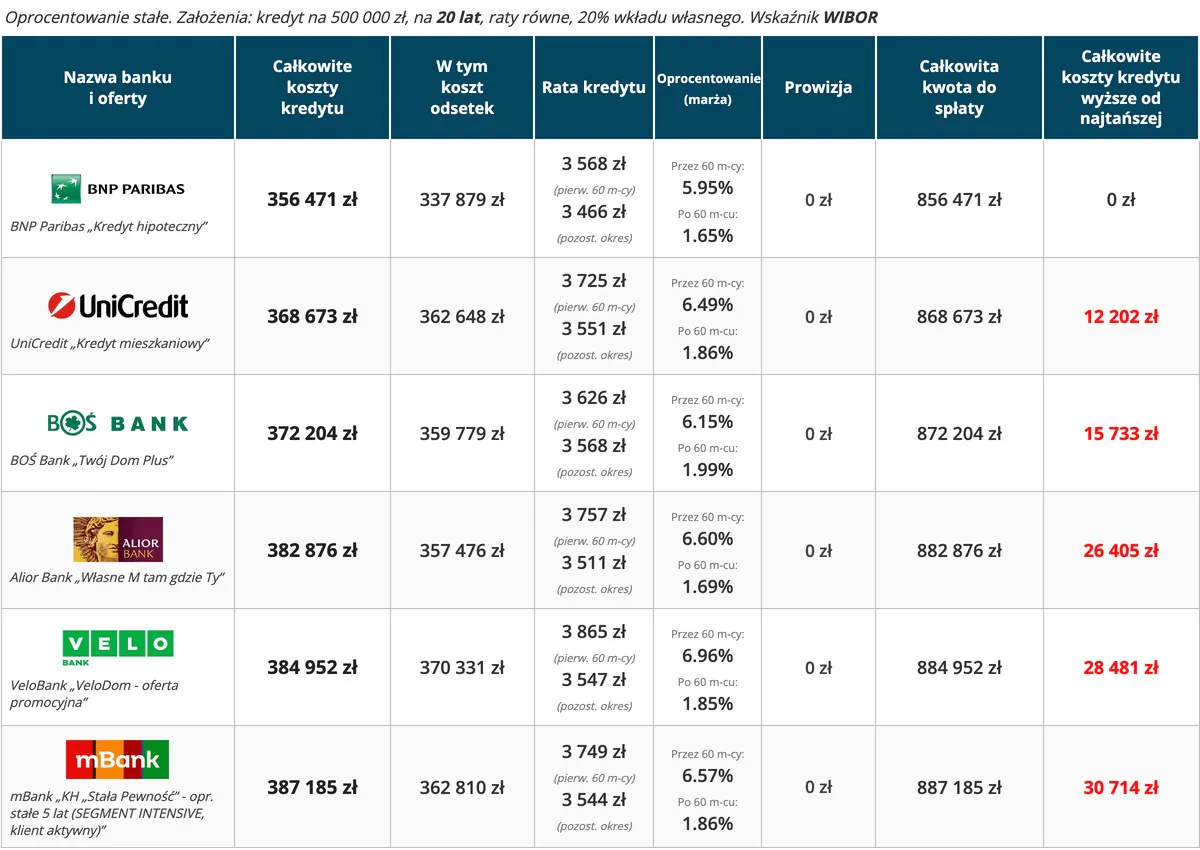The width and height of the screenshot is (1200, 850).
Task: Open UniCredit „Kredyt mieszkaniowy” offer name
Action: coord(110,343)
